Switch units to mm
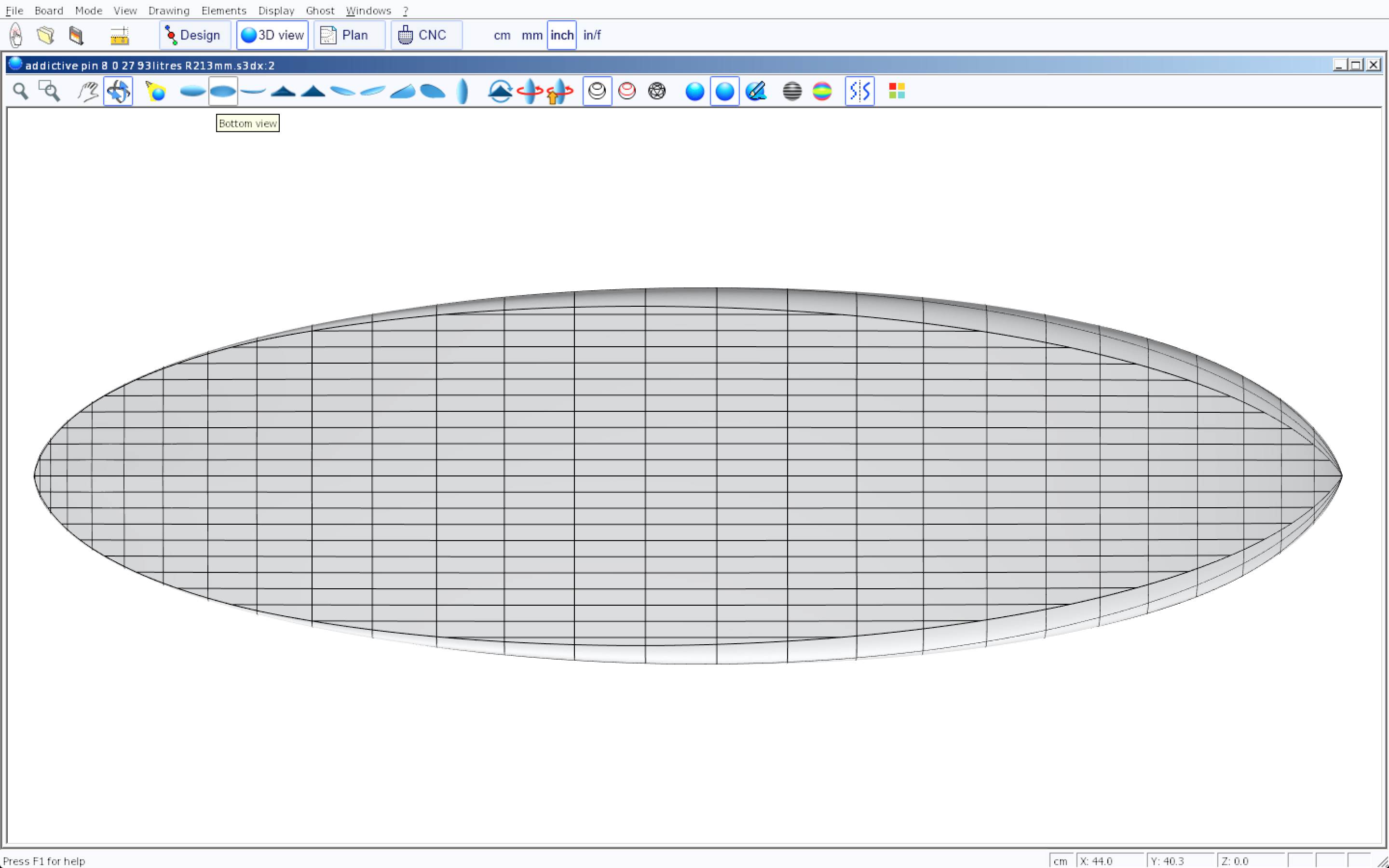Image resolution: width=1389 pixels, height=868 pixels. 531,36
